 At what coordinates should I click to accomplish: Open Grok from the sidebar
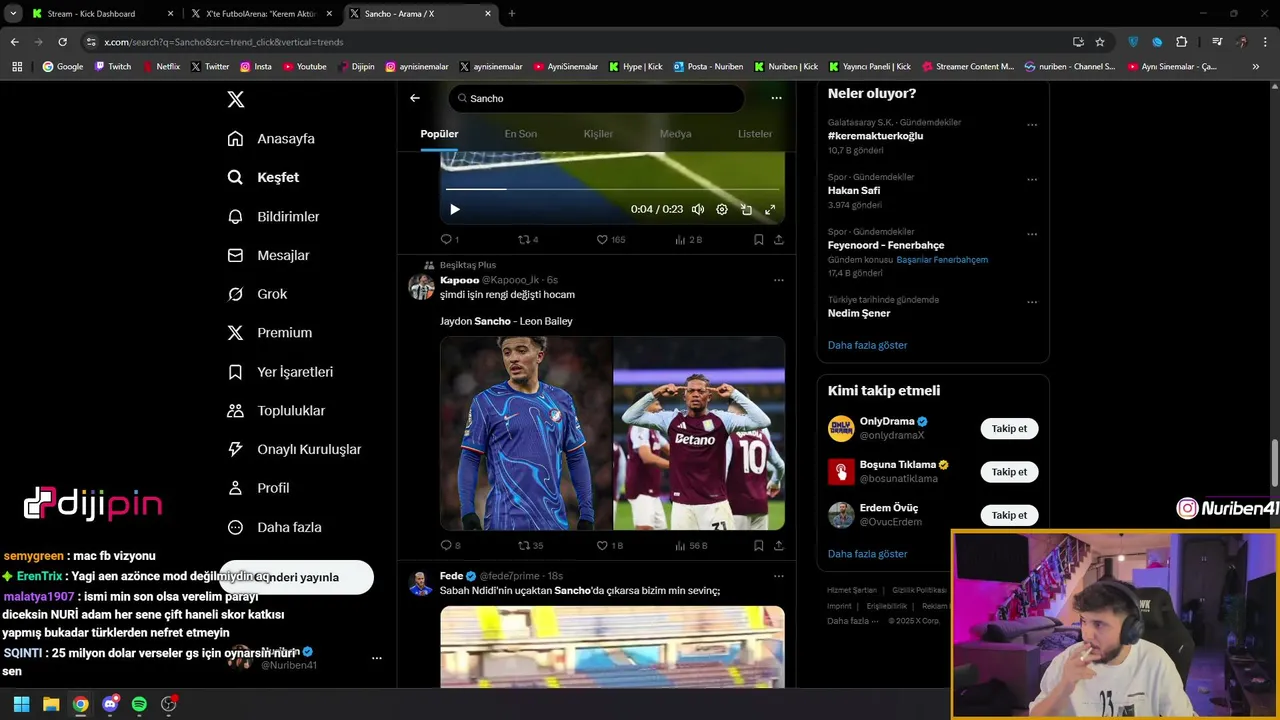[x=257, y=294]
